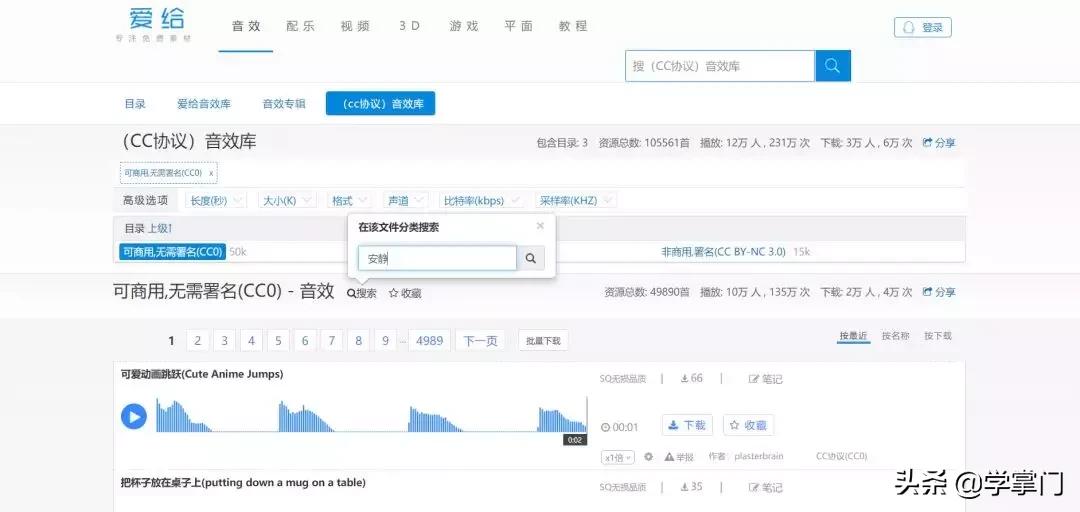Go to page 5

pyautogui.click(x=278, y=340)
